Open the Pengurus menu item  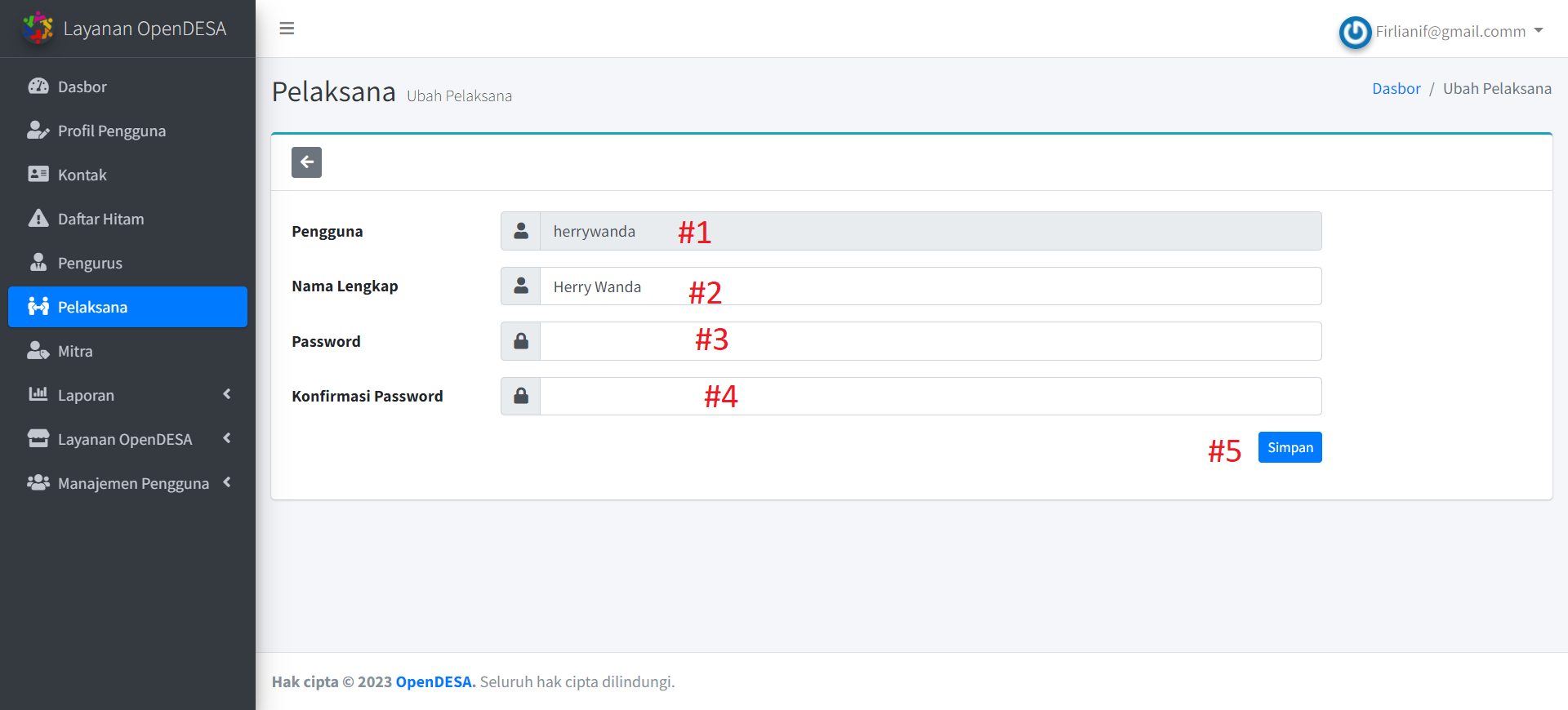click(x=127, y=263)
